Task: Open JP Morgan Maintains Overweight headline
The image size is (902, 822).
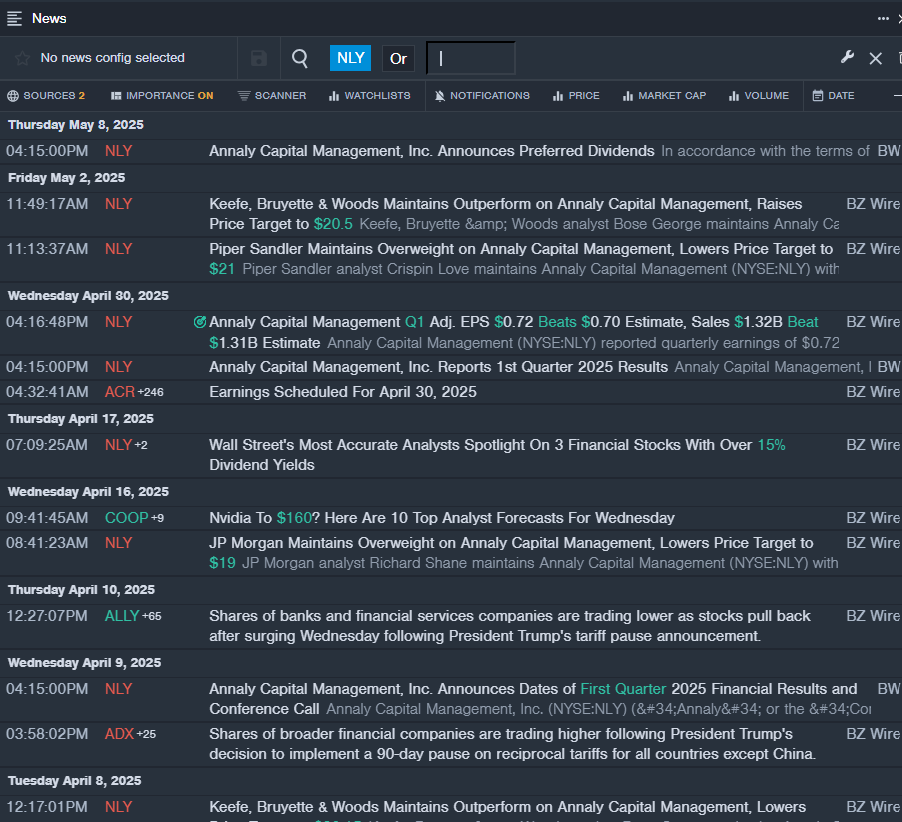Action: 523,553
